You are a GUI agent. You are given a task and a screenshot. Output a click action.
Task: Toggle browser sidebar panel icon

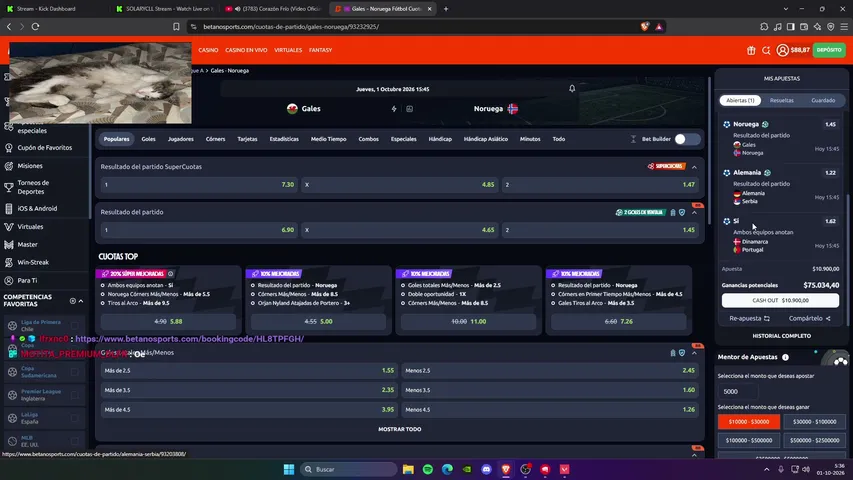tap(790, 26)
